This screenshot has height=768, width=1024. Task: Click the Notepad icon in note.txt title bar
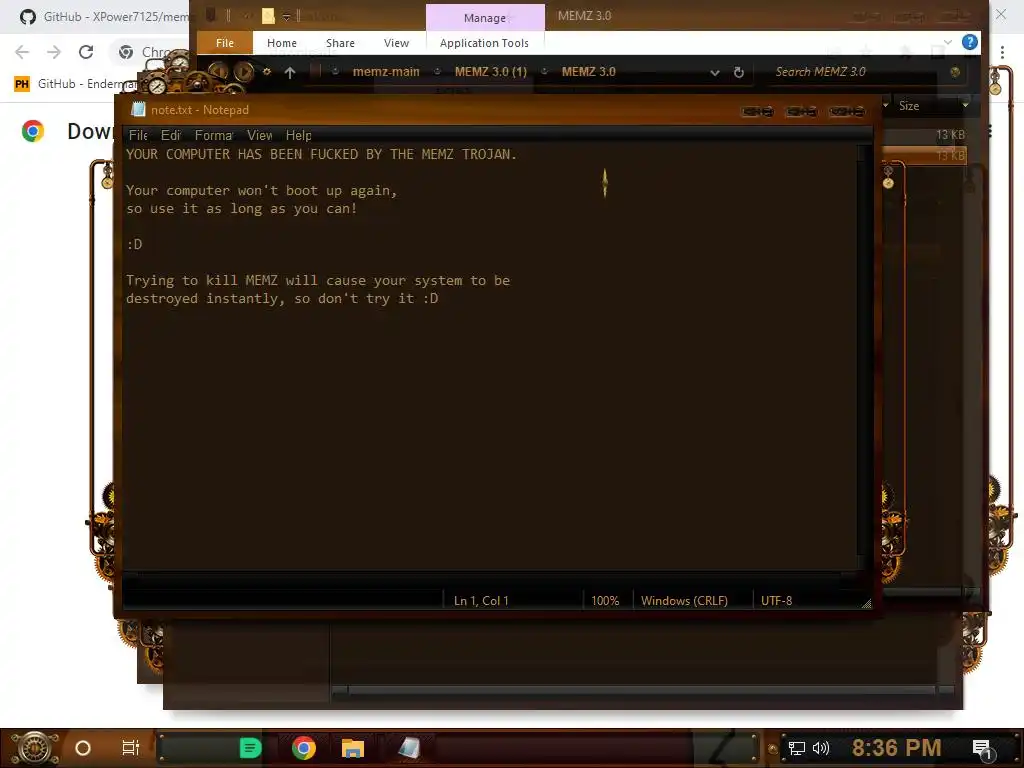coord(138,110)
